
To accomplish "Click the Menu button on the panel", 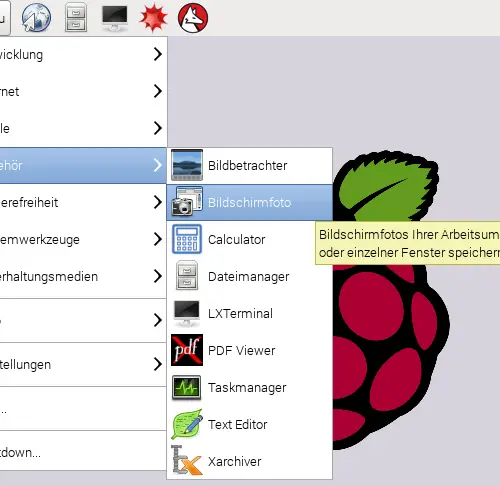I will 5,17.
